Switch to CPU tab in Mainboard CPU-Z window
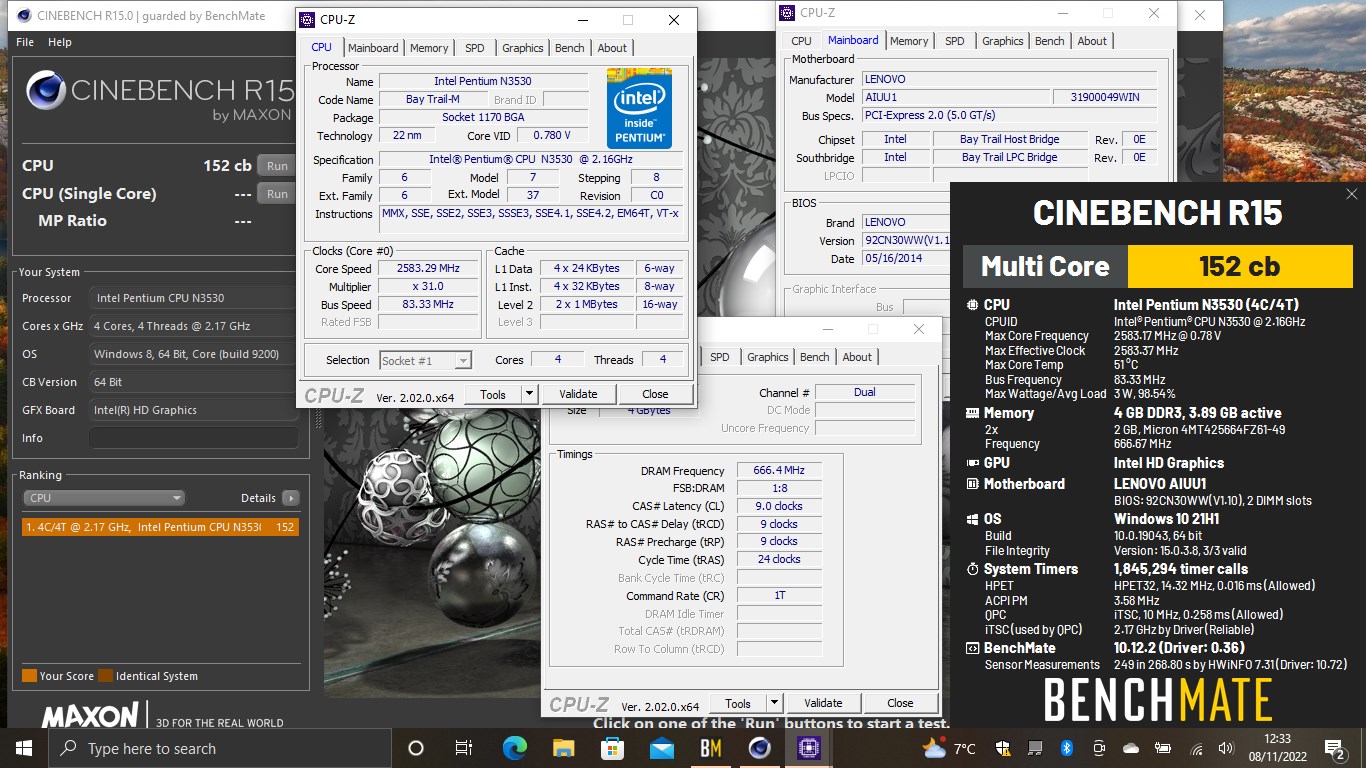The image size is (1366, 768). pyautogui.click(x=802, y=41)
